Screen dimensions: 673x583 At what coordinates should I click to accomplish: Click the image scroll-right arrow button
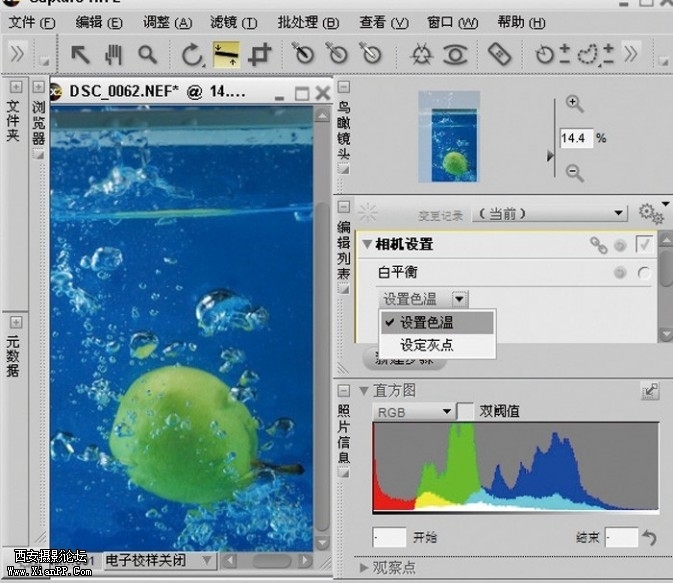pyautogui.click(x=305, y=561)
